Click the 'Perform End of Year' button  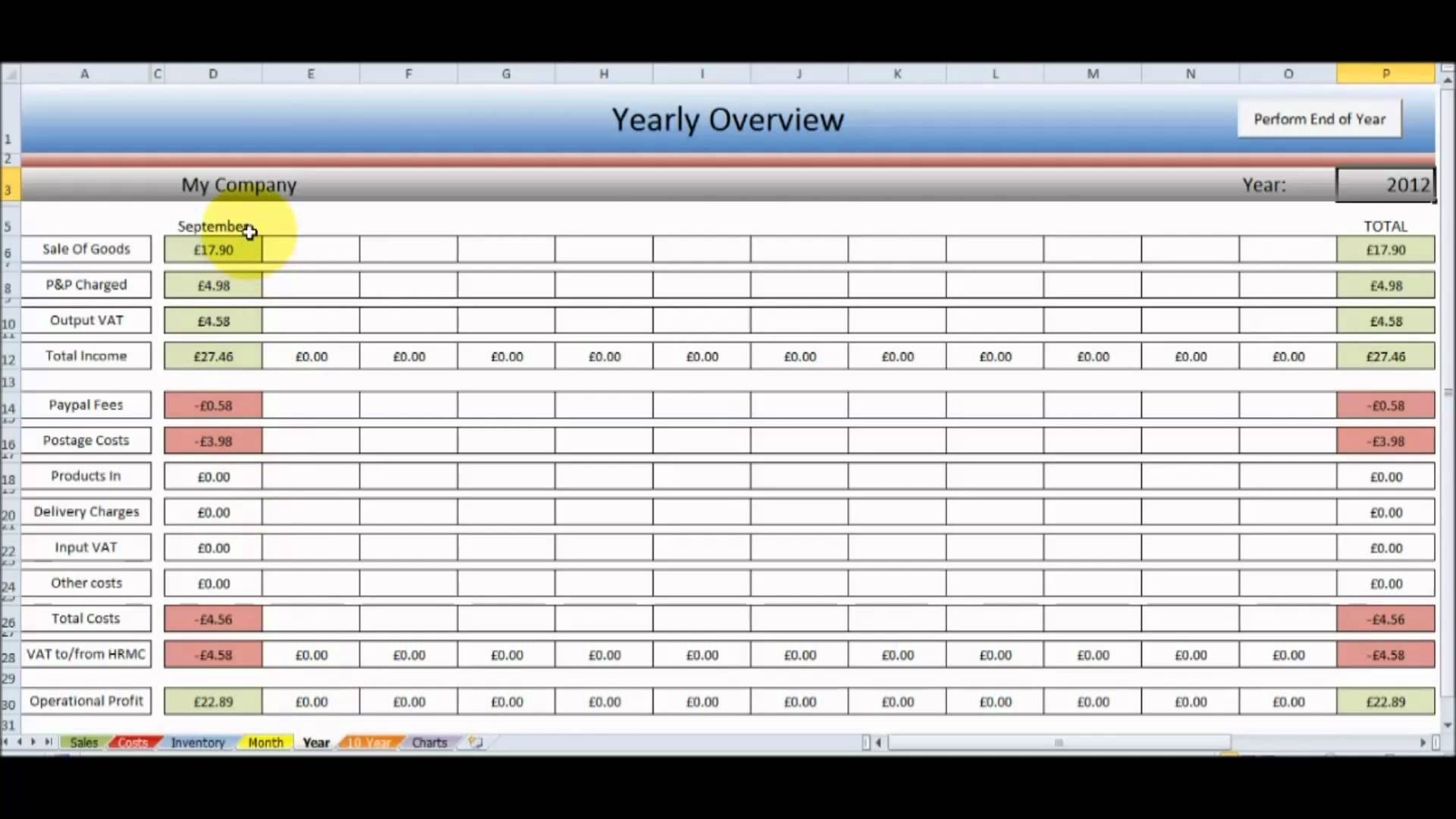click(1320, 119)
